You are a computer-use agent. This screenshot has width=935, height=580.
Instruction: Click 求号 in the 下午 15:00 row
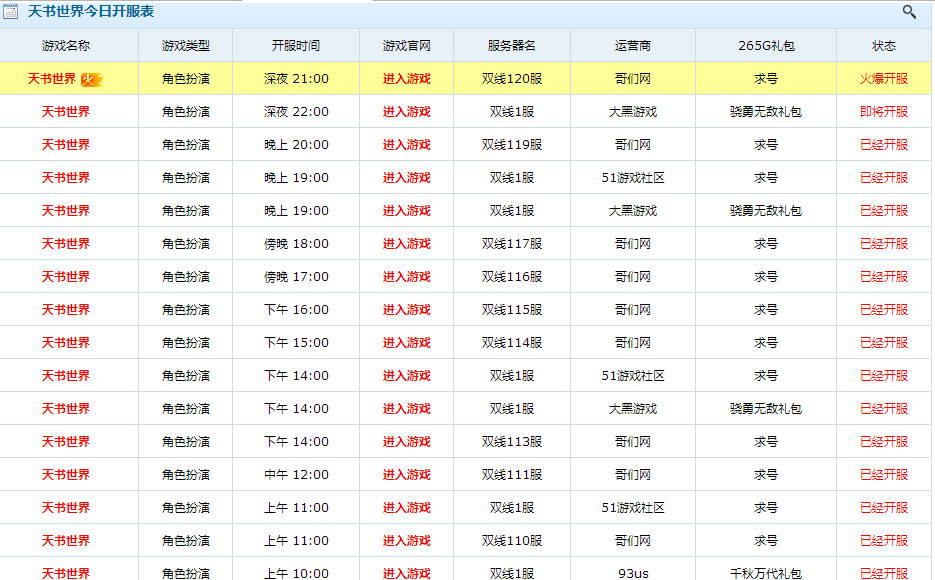(x=766, y=343)
